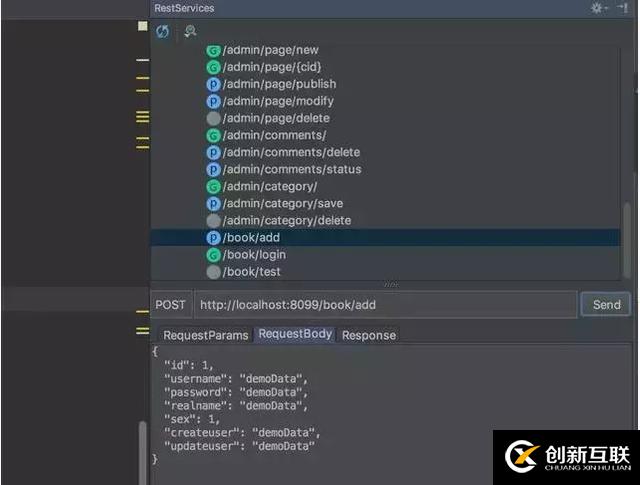Click the "realname" line in request body
Viewport: 640px width, 485px height.
pos(236,406)
